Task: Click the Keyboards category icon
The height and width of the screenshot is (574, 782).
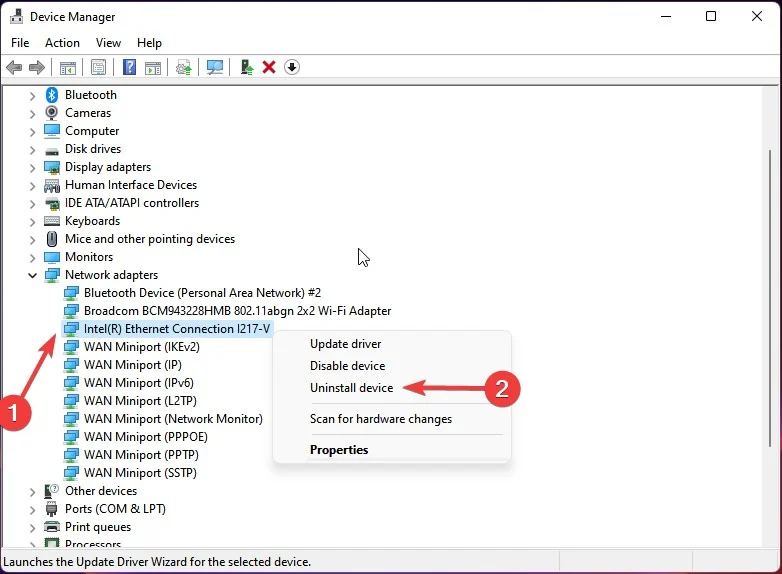Action: click(x=52, y=221)
